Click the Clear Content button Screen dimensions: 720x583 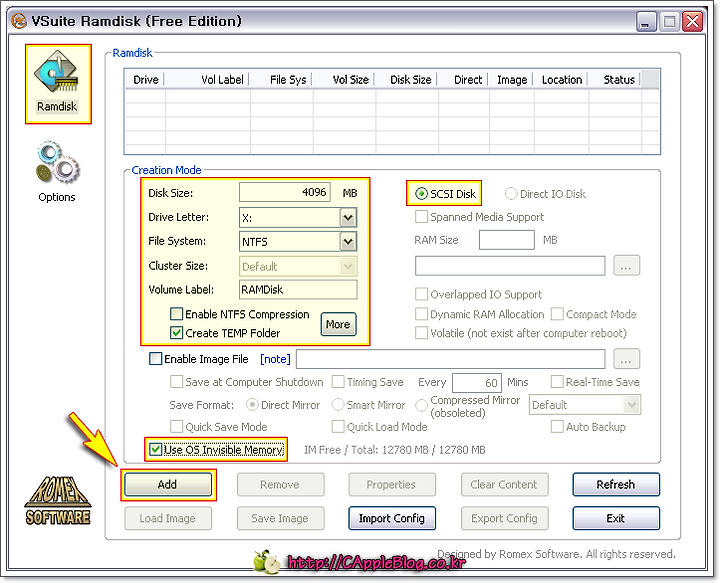(504, 484)
